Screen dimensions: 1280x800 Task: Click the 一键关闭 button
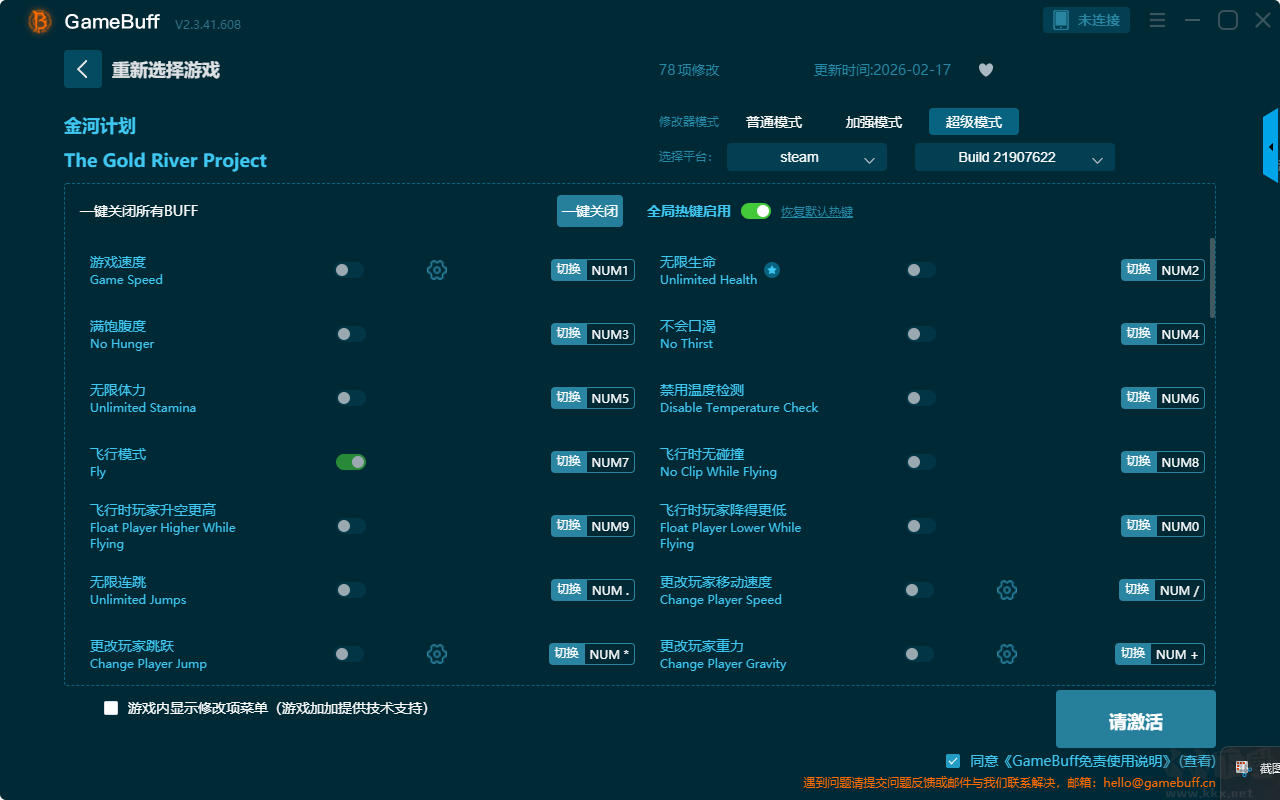pos(590,211)
